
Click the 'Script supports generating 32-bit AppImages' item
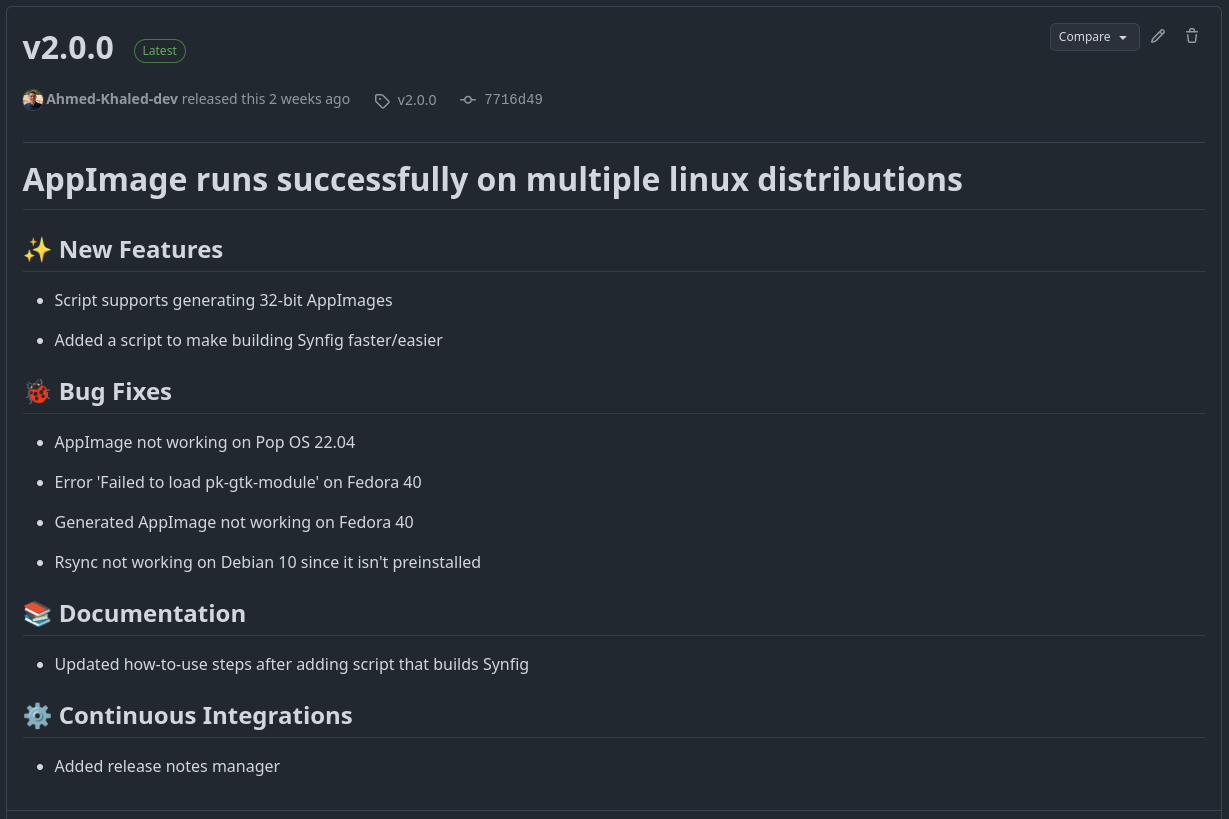[x=223, y=300]
